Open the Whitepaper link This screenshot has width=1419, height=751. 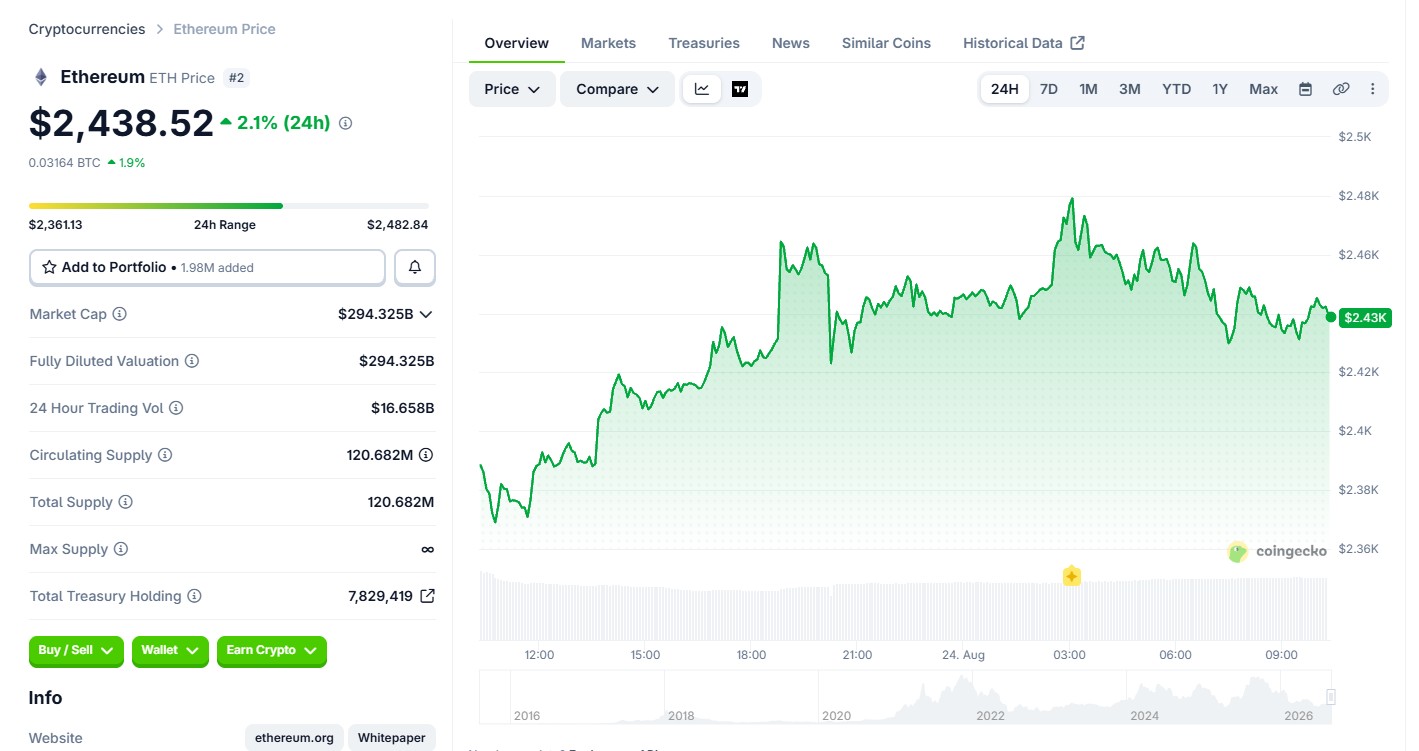tap(391, 738)
